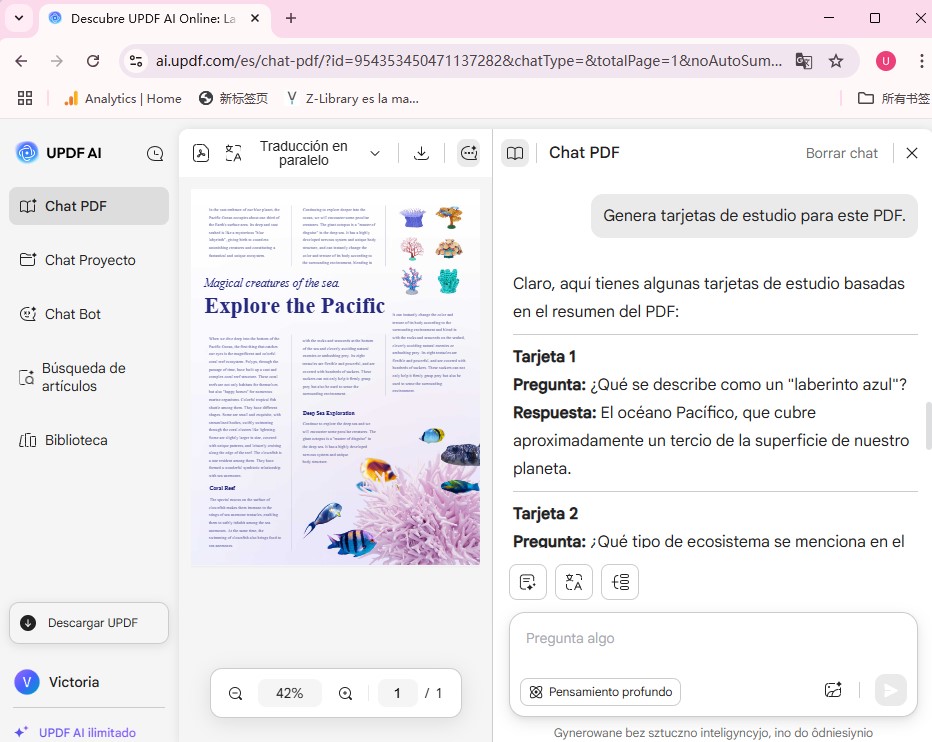Select the Descubre UPDF AI Online tab

pos(155,18)
